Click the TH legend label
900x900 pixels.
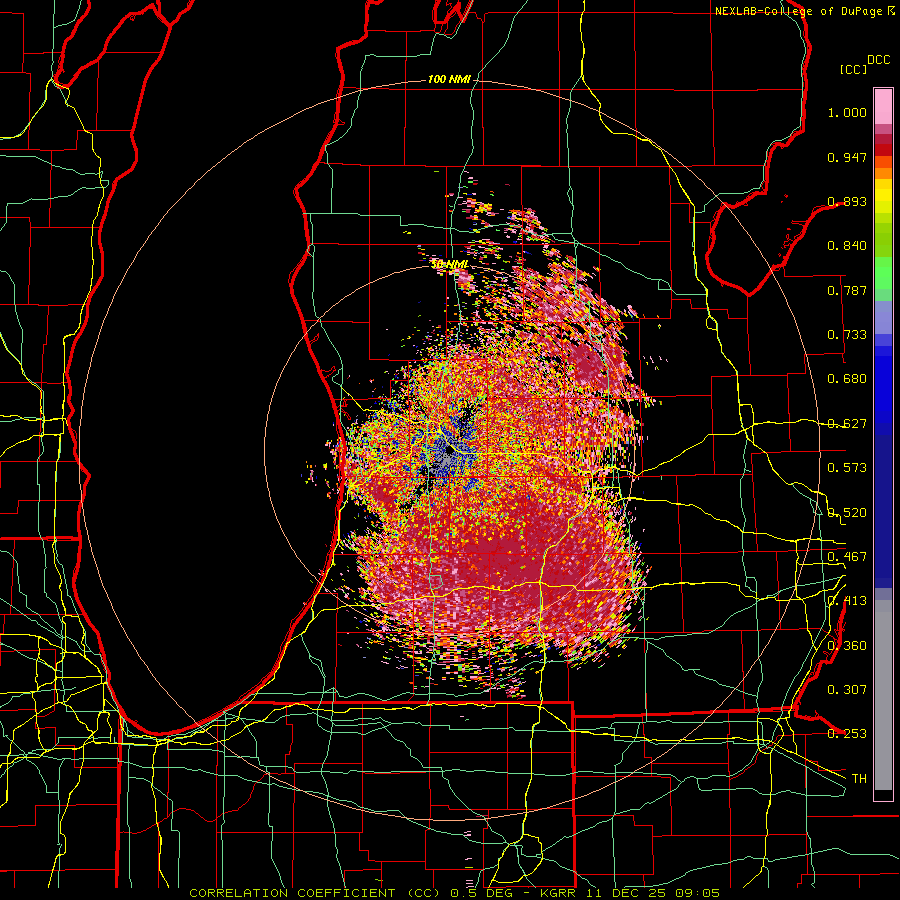coord(859,779)
